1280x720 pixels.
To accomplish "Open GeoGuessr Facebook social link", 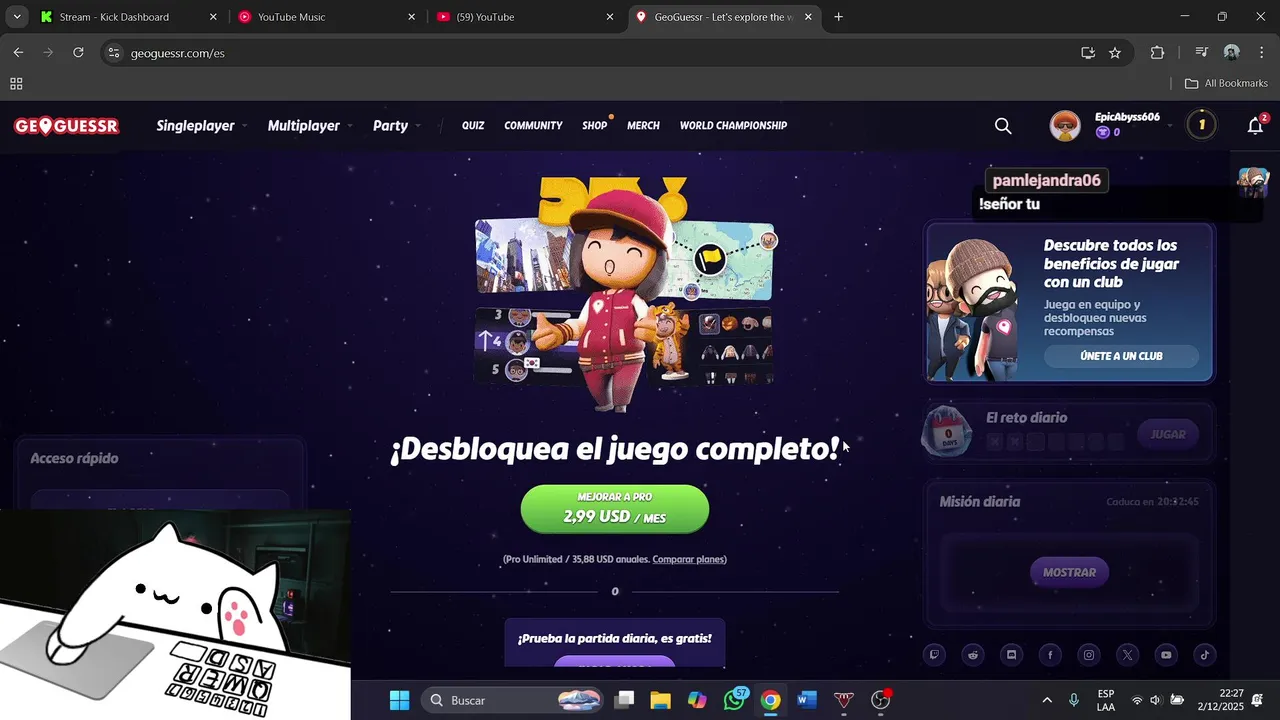I will point(1050,655).
